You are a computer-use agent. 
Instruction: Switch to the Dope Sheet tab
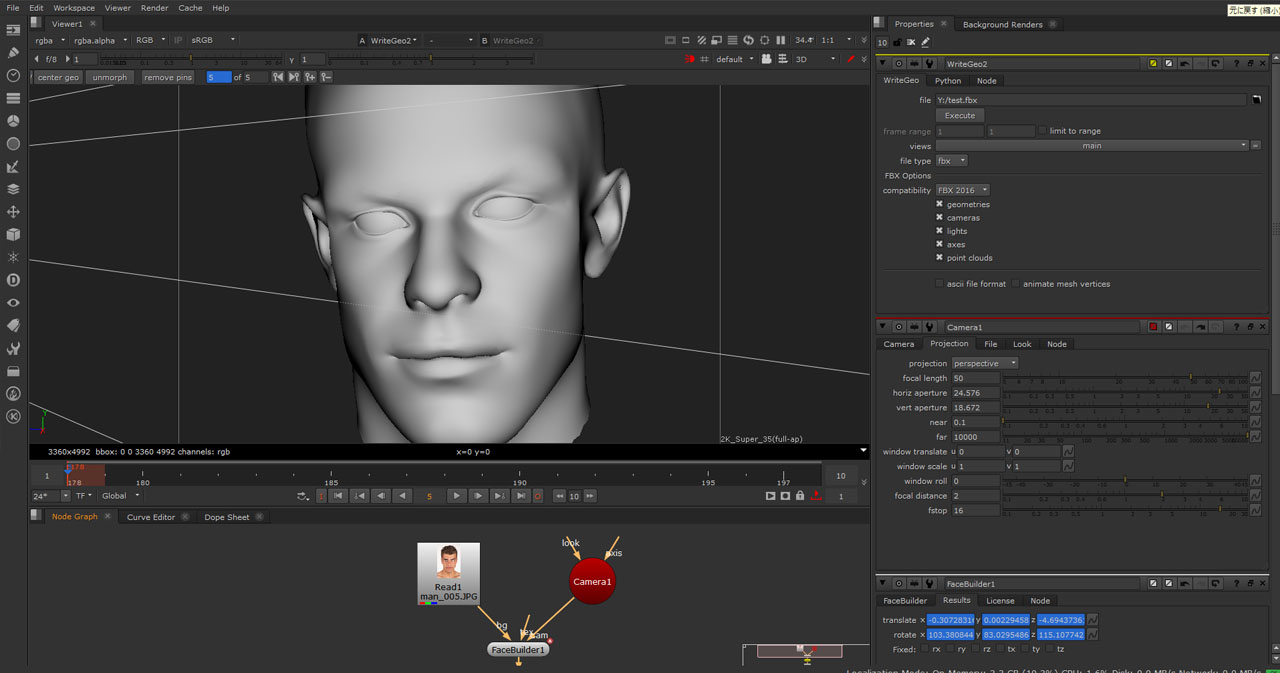click(x=227, y=517)
